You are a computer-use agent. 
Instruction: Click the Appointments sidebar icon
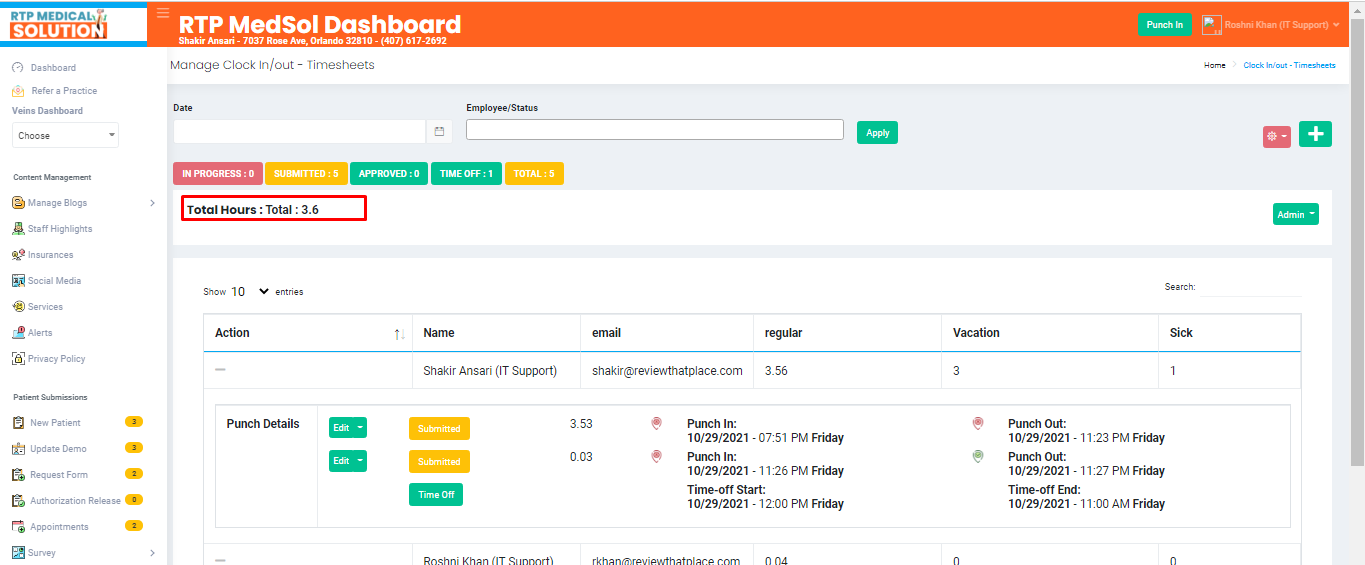[18, 527]
